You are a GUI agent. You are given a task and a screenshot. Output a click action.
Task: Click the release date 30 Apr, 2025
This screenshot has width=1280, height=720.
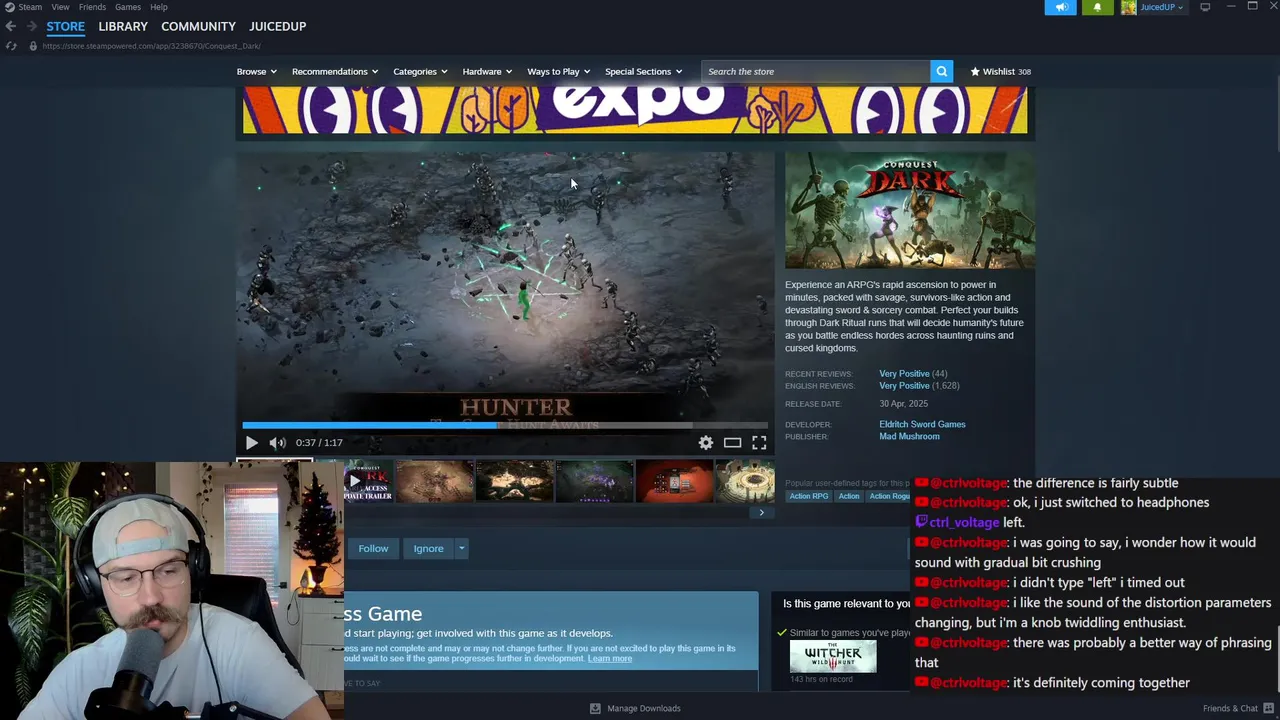click(x=903, y=404)
